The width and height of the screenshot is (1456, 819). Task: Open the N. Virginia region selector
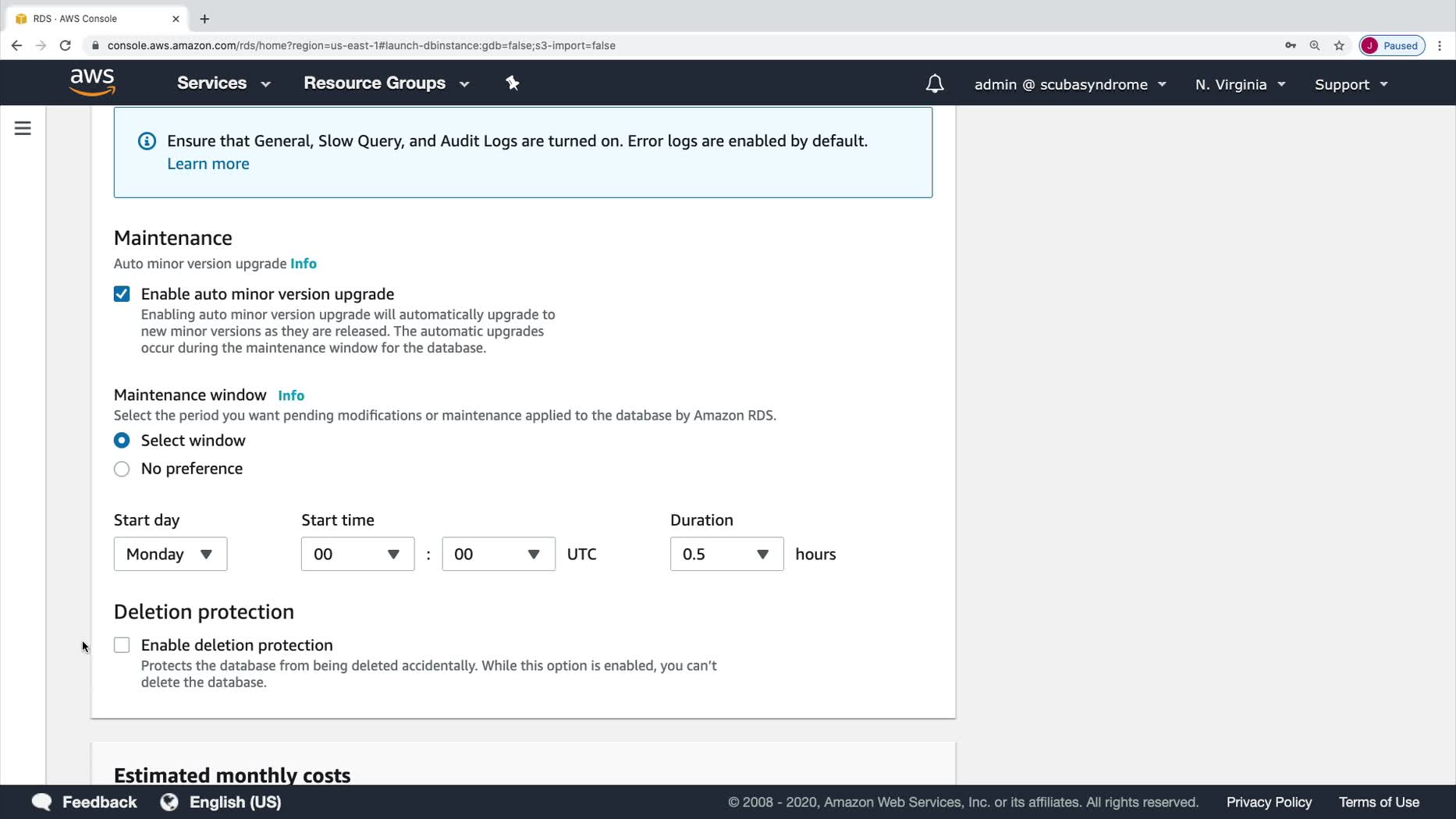[1240, 84]
